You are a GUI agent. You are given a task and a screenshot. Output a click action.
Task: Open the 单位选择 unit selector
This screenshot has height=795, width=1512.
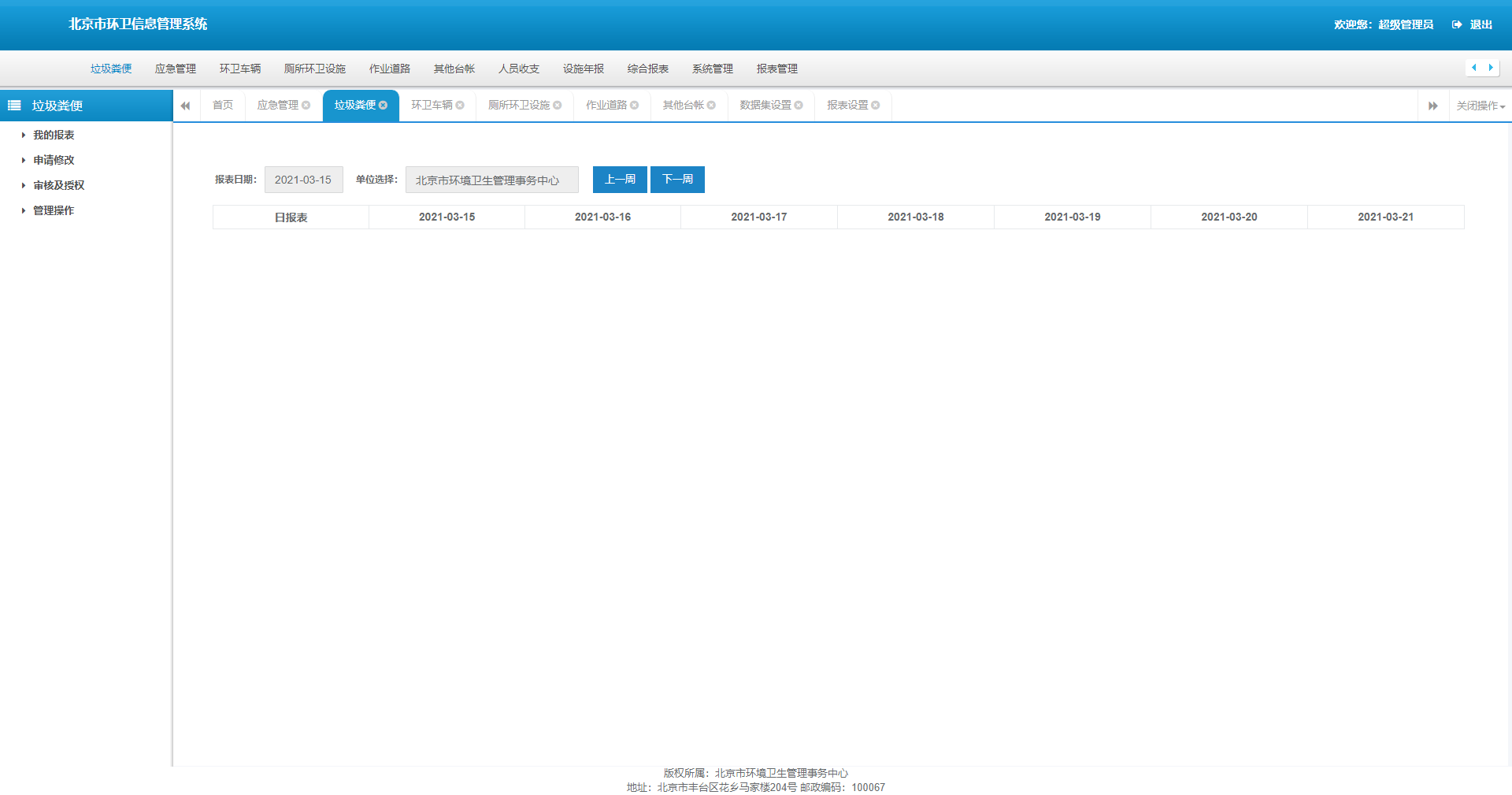pos(492,180)
